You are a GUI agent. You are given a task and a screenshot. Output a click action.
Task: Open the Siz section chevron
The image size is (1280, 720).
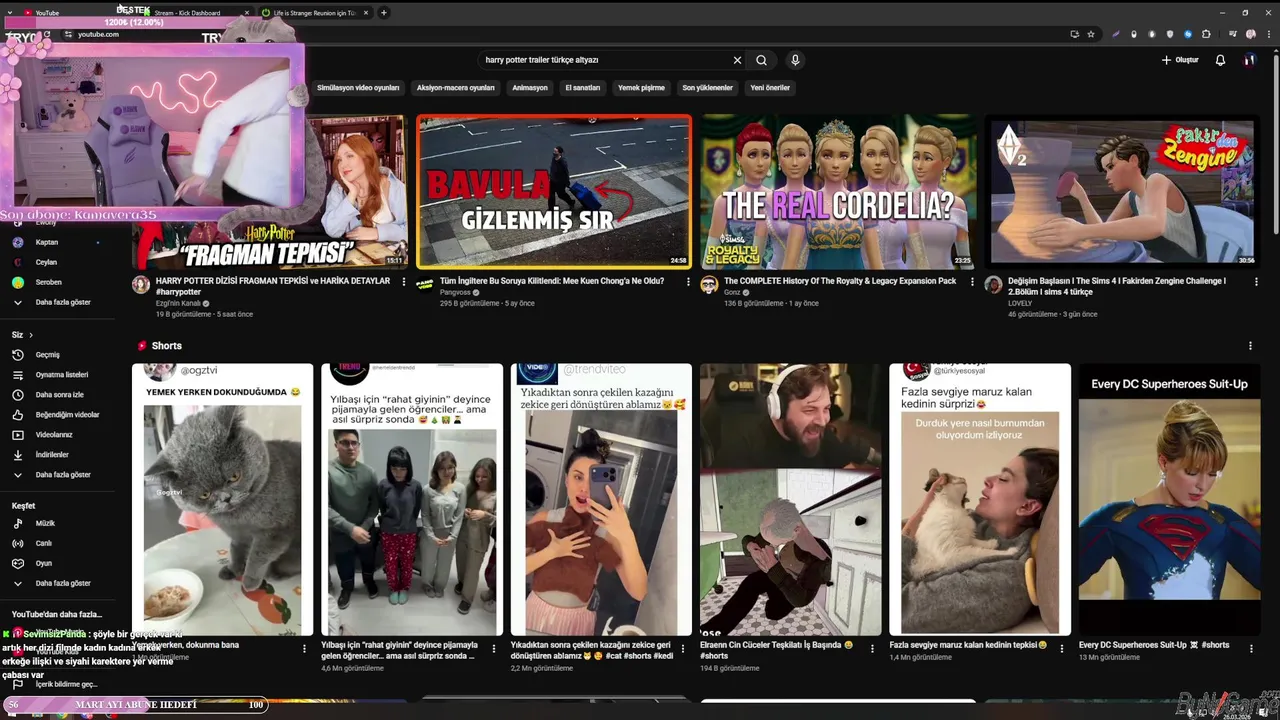pyautogui.click(x=31, y=335)
